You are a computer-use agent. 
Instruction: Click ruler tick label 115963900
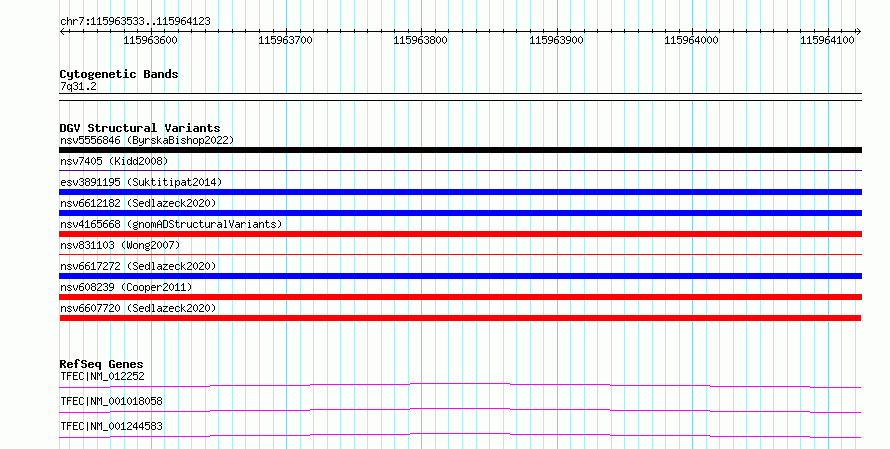(556, 40)
